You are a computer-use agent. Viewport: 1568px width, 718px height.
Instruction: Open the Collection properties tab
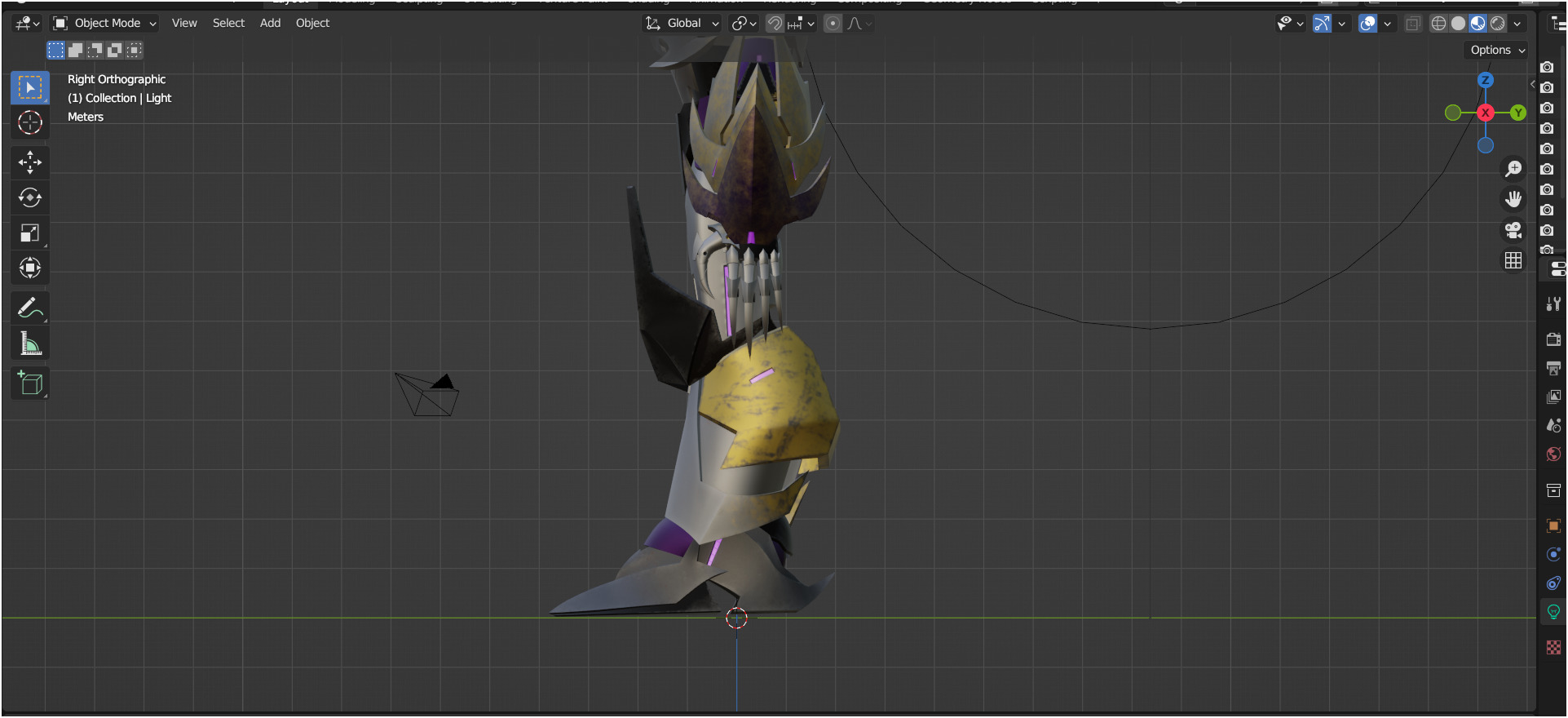tap(1553, 490)
